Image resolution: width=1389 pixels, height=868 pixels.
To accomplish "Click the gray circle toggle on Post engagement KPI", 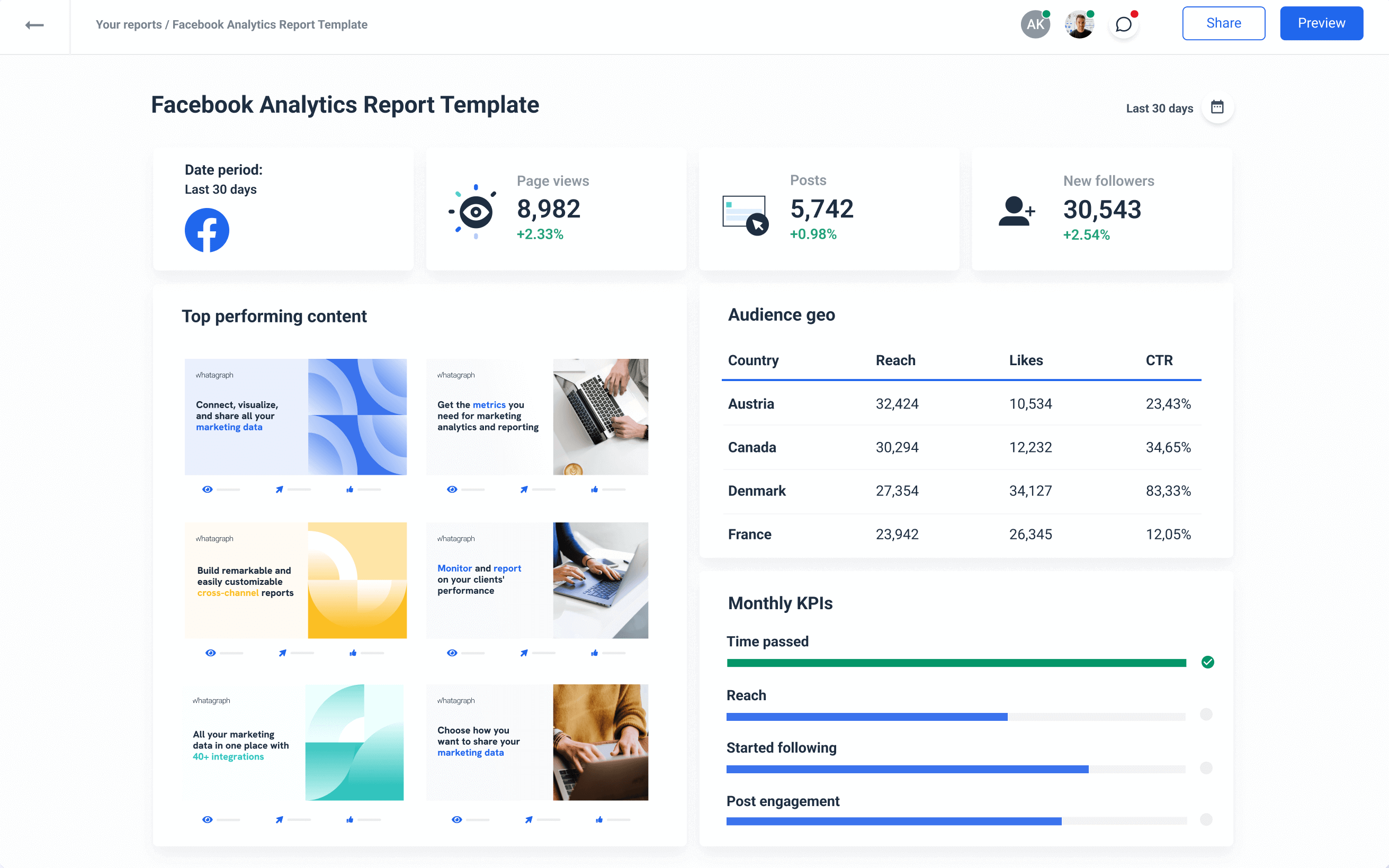I will click(x=1207, y=821).
